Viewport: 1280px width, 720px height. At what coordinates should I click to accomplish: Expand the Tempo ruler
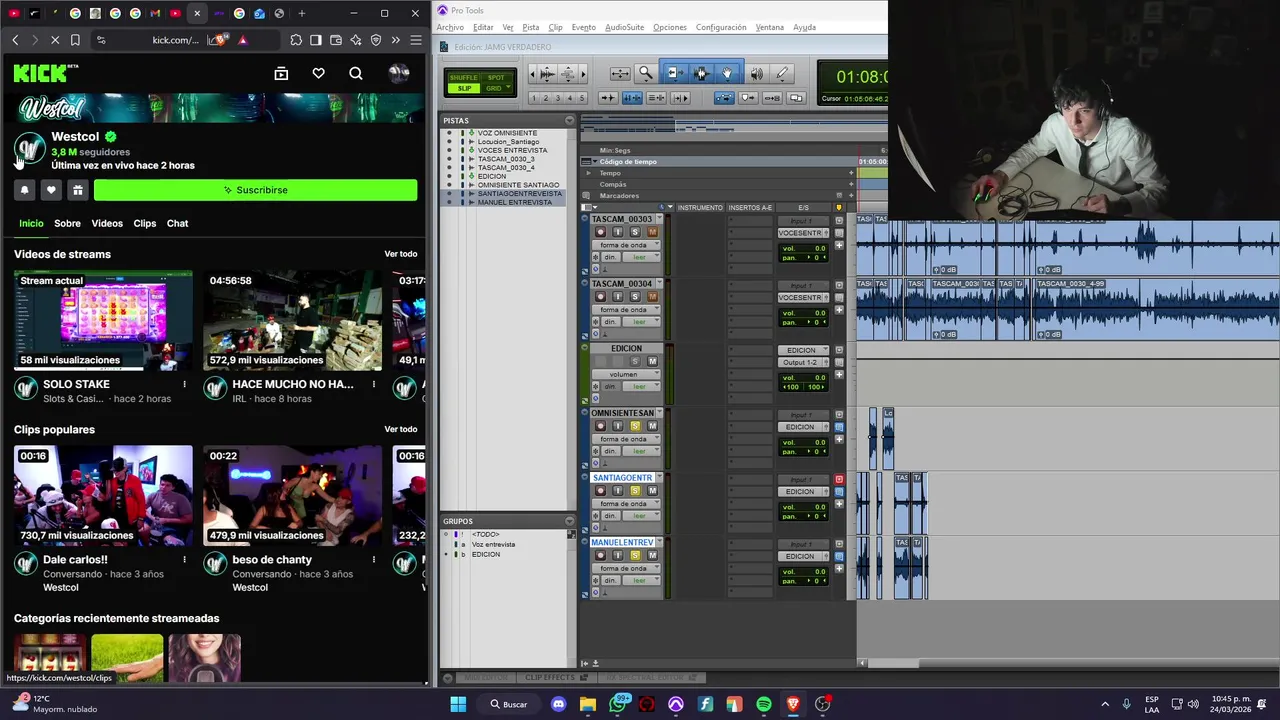(589, 173)
